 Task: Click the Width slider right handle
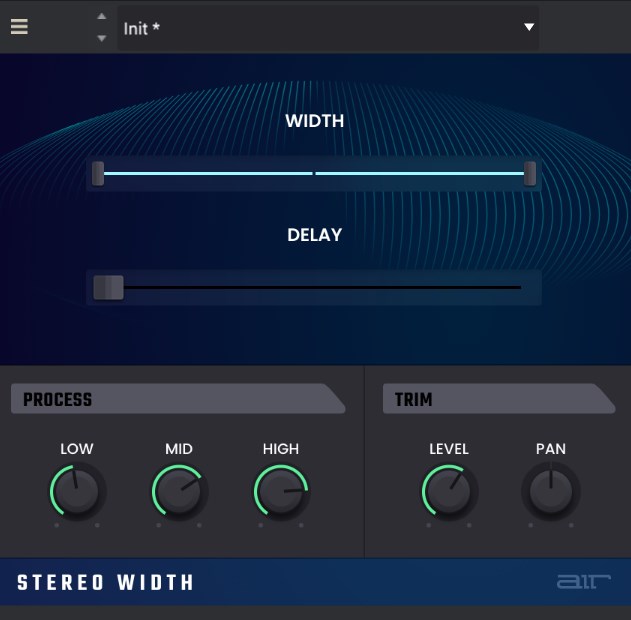[530, 173]
